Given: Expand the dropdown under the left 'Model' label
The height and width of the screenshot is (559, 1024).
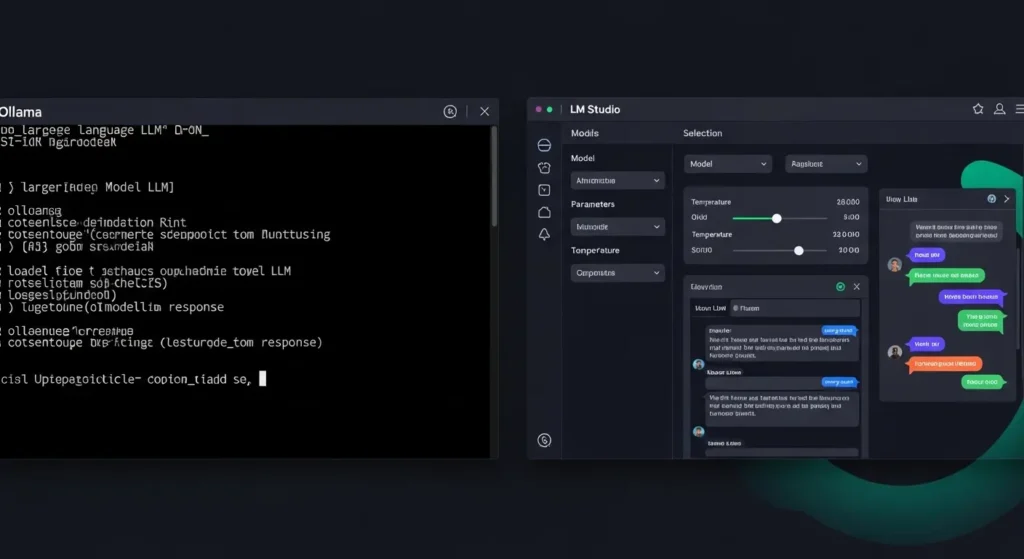Looking at the screenshot, I should [618, 180].
